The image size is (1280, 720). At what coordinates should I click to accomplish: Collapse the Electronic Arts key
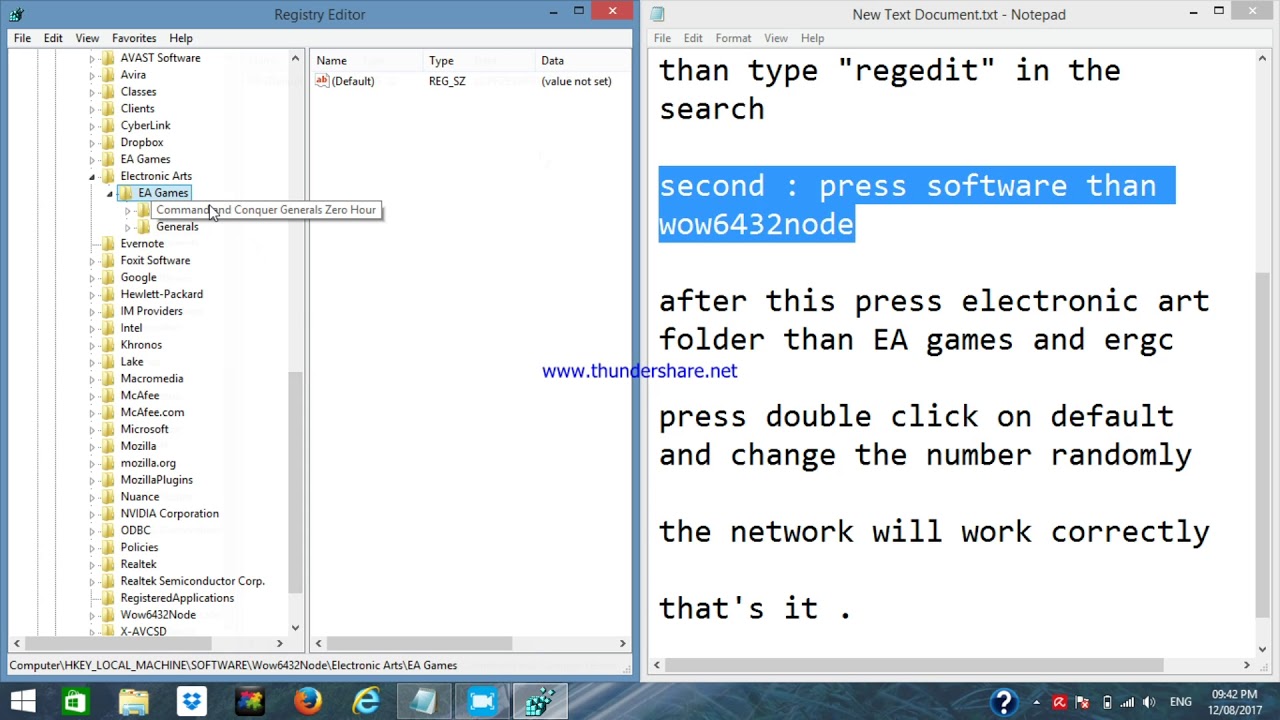tap(92, 177)
